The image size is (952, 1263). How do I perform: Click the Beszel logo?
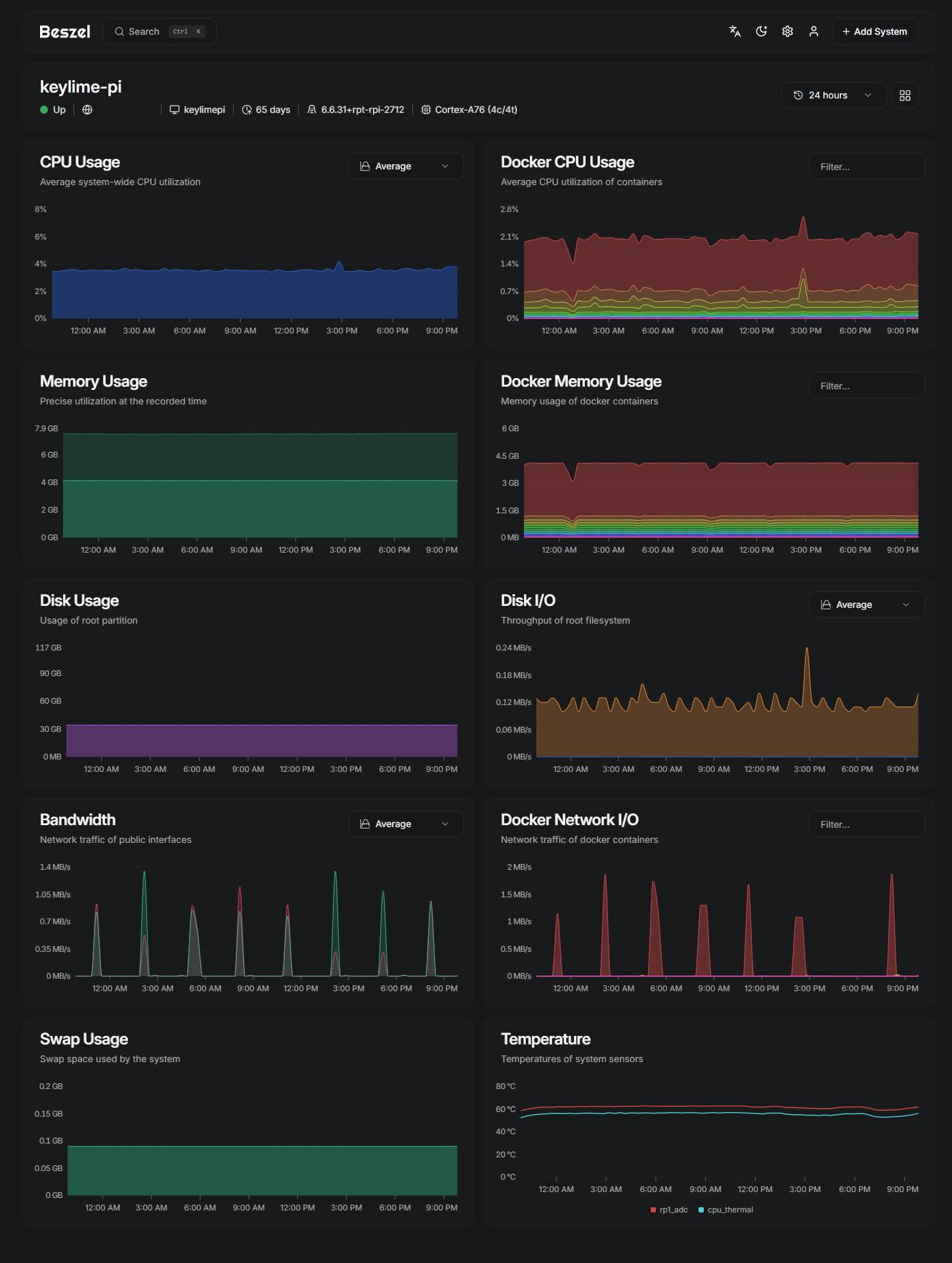pyautogui.click(x=64, y=32)
